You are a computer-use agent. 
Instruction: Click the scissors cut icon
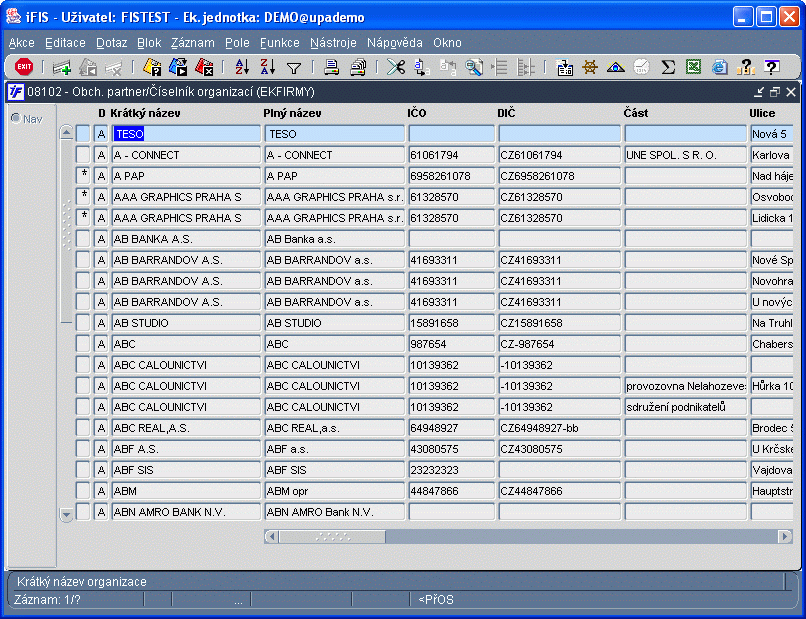[396, 67]
